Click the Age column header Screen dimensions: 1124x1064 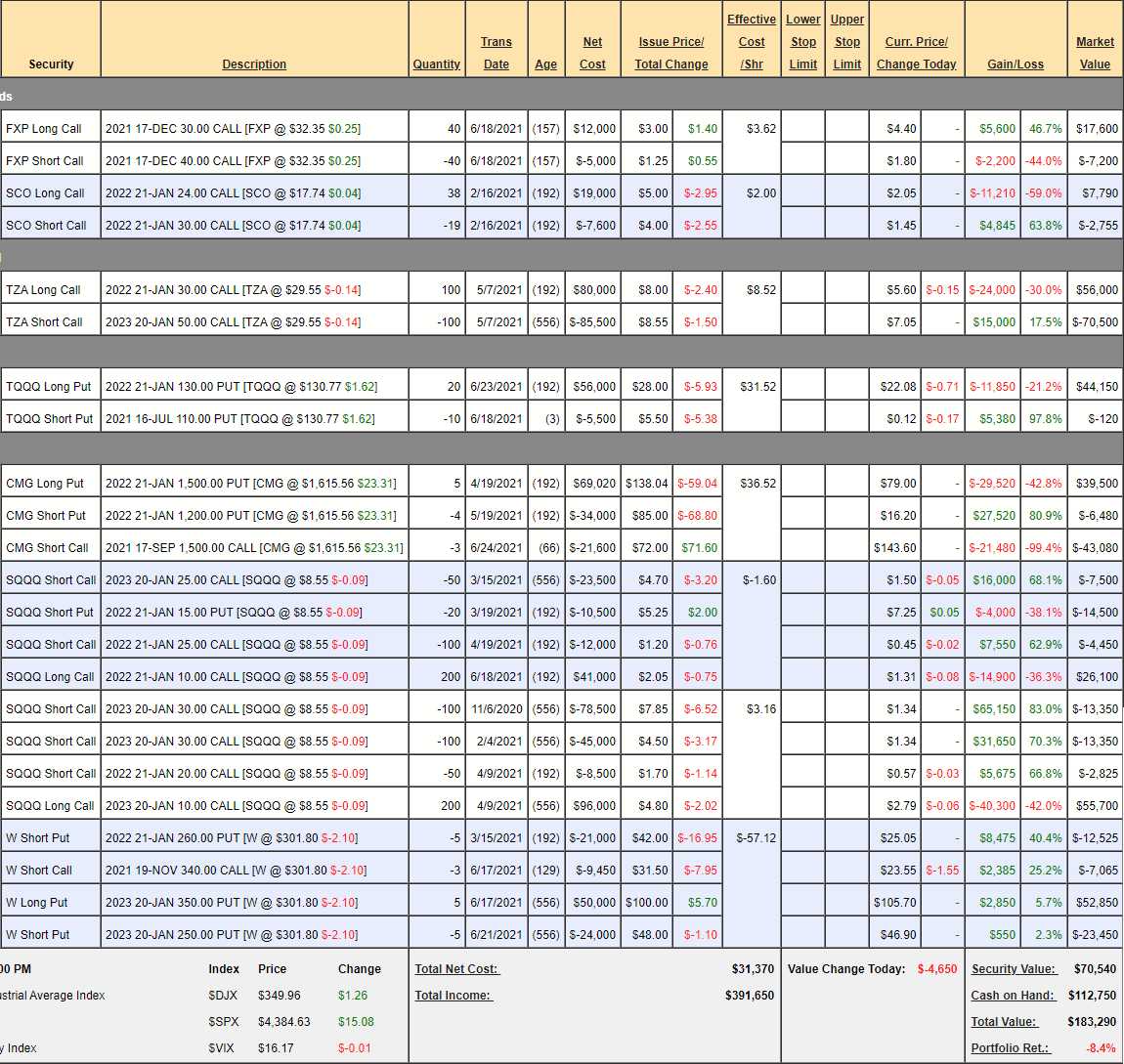tap(545, 64)
